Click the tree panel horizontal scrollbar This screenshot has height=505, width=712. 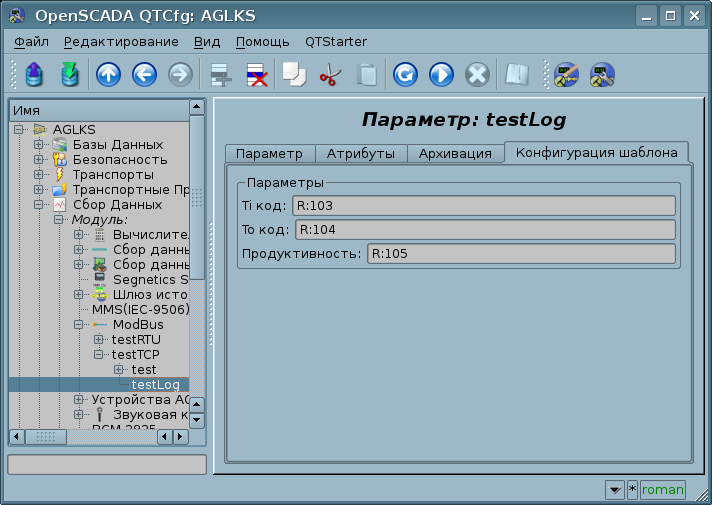tap(98, 436)
